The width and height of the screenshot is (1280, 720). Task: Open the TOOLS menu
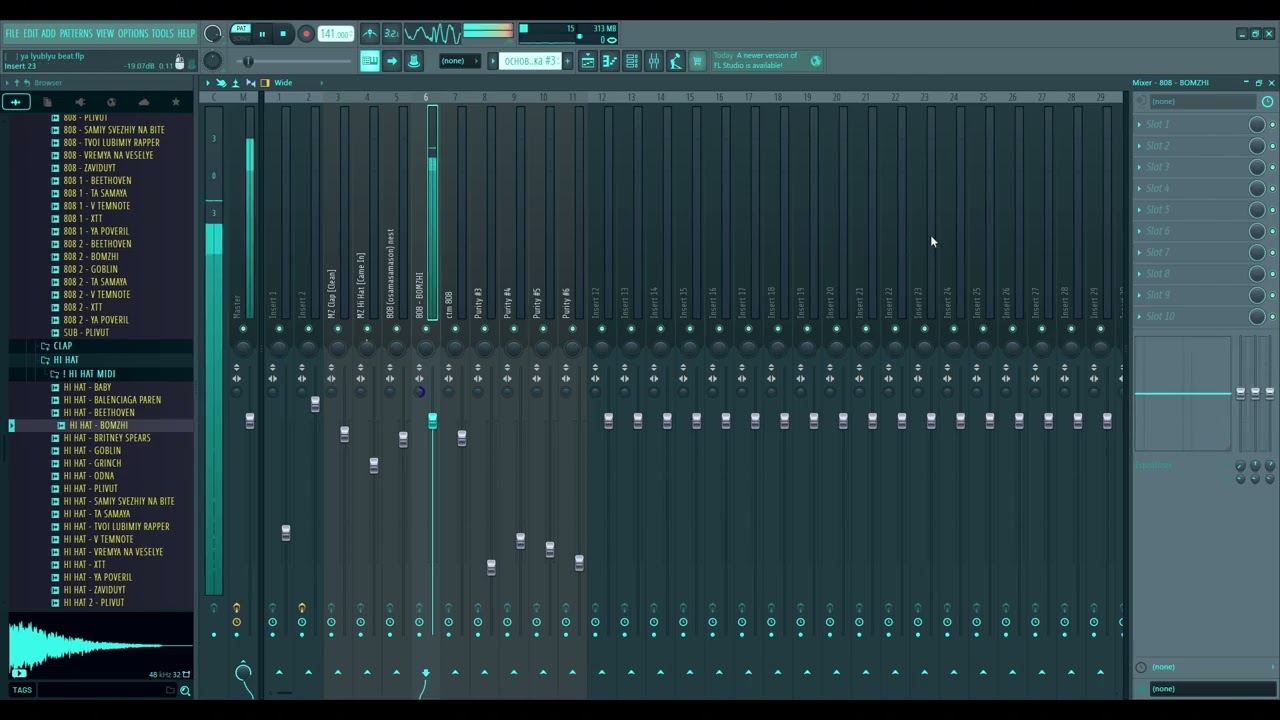tap(162, 33)
